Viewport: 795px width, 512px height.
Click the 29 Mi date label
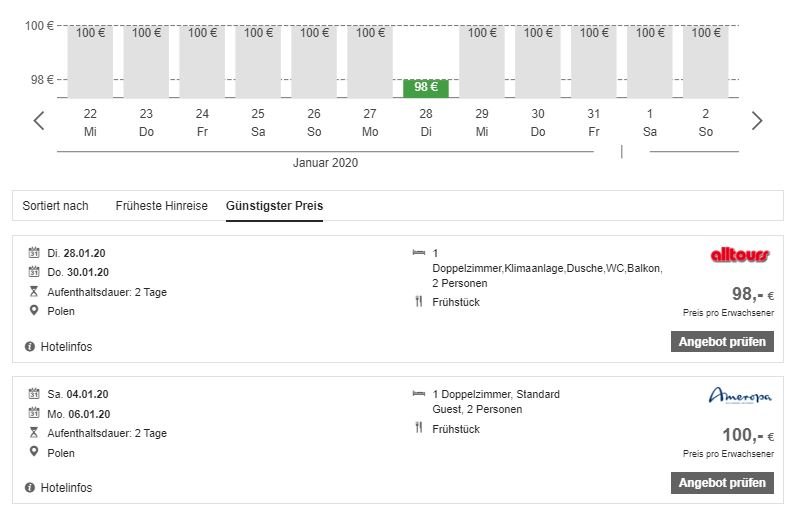(x=482, y=122)
